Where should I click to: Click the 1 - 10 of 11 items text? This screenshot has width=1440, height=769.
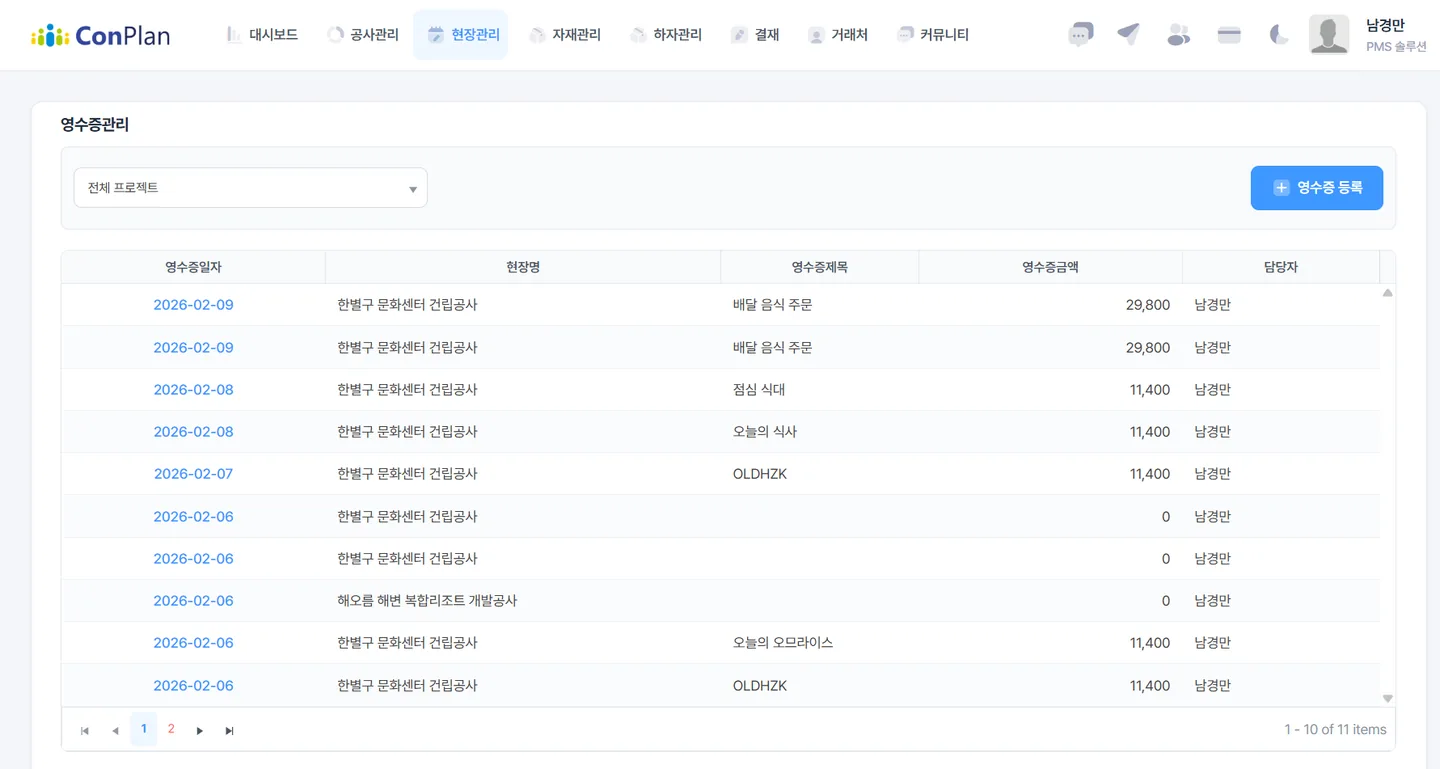(1335, 730)
